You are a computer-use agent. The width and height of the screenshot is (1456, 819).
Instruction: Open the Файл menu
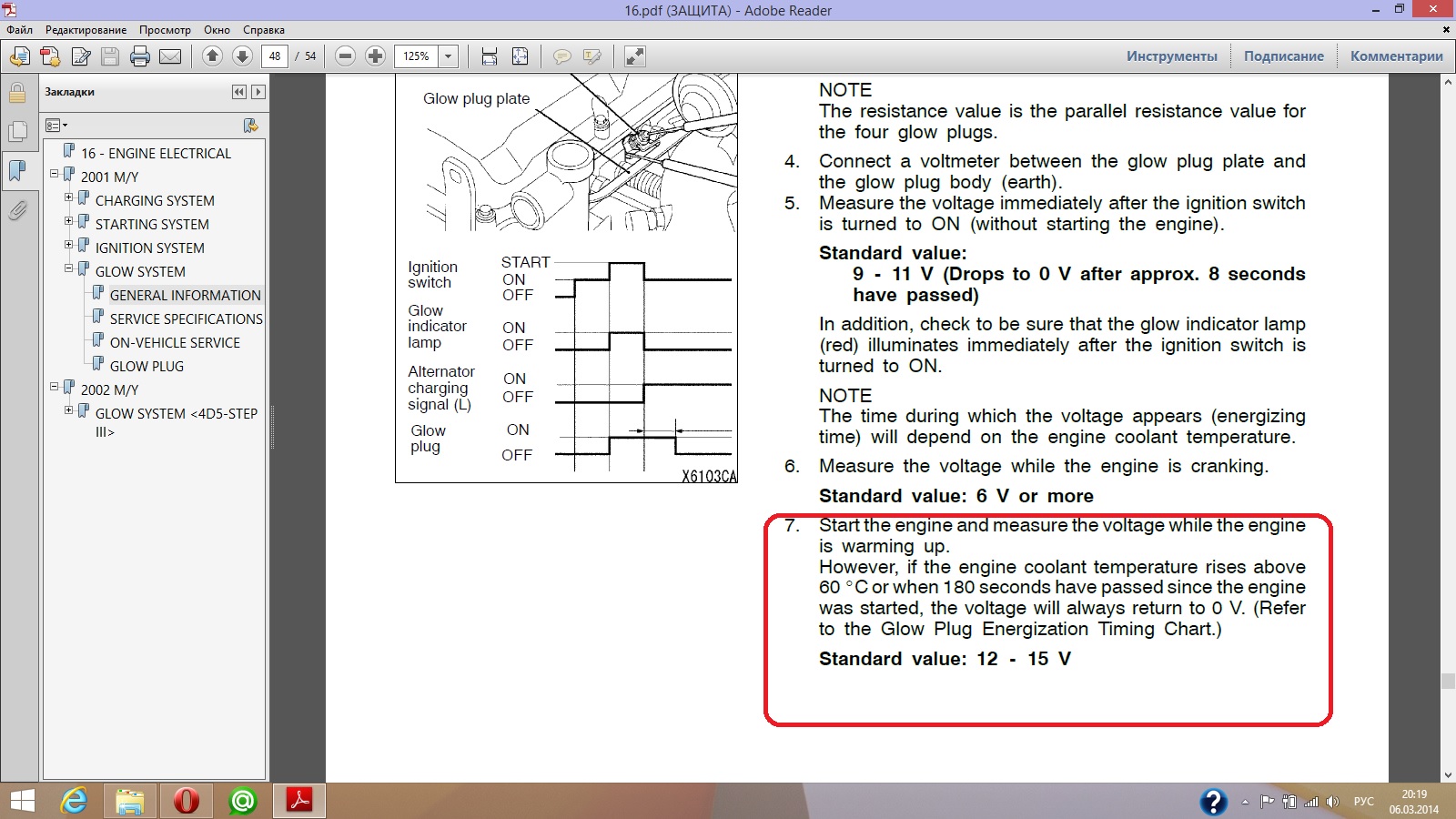coord(19,30)
